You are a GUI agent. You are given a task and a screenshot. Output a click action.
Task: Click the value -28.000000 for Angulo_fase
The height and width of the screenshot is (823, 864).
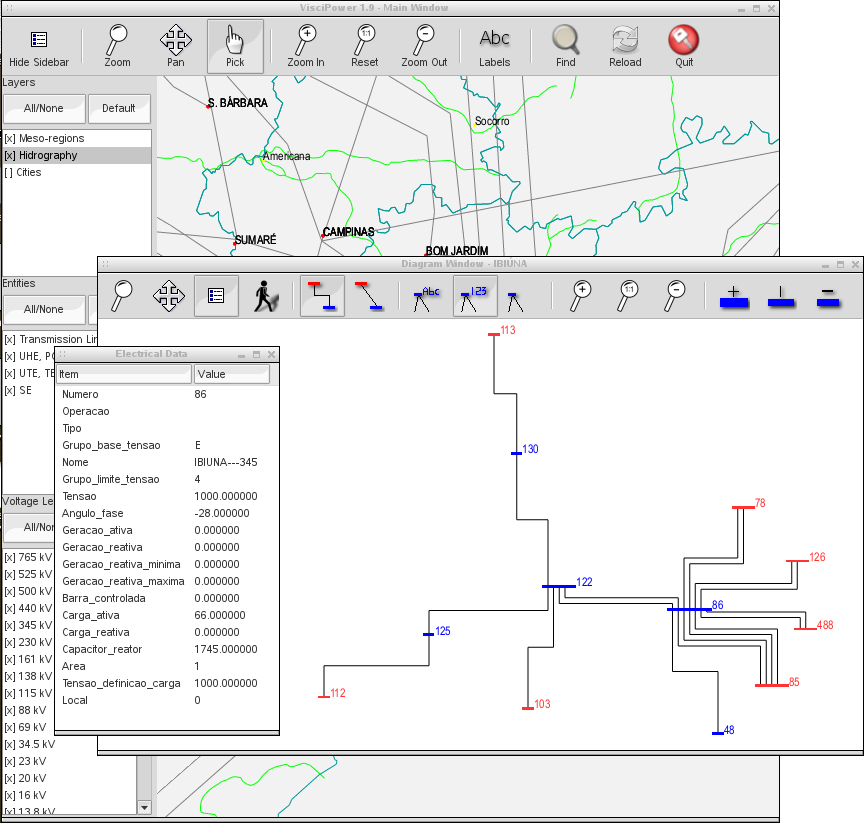(x=222, y=513)
